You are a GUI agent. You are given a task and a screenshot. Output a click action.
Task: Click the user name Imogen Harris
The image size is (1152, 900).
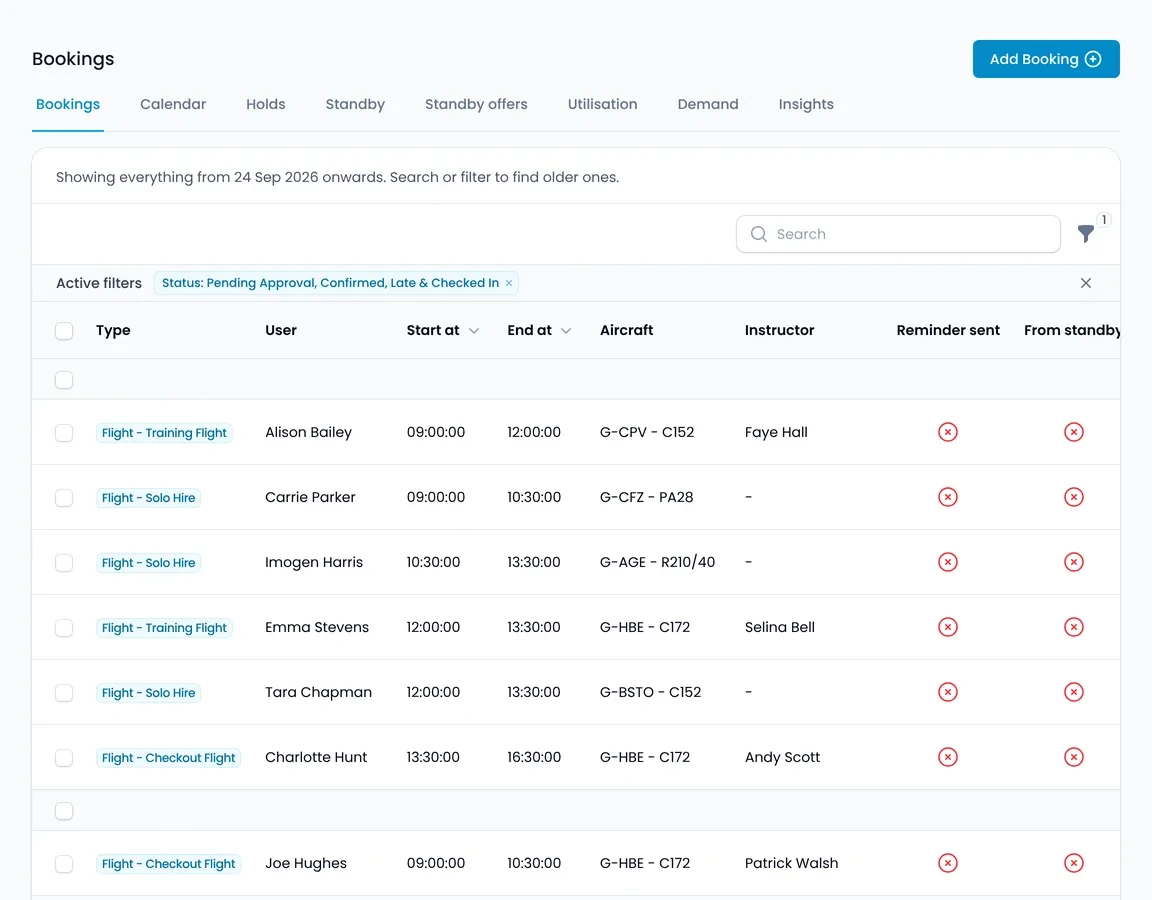tap(314, 562)
